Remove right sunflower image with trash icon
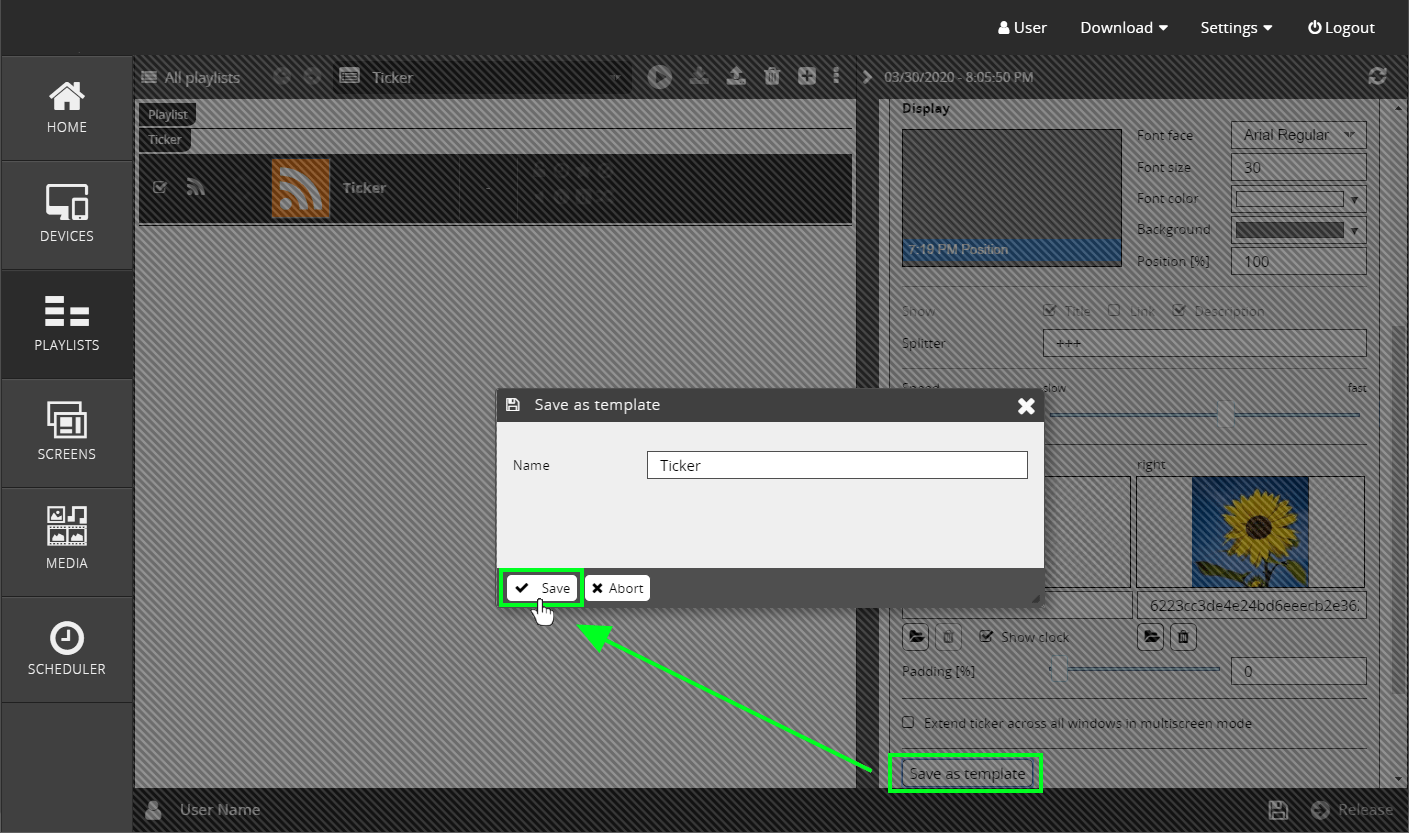The width and height of the screenshot is (1409, 833). tap(1182, 637)
